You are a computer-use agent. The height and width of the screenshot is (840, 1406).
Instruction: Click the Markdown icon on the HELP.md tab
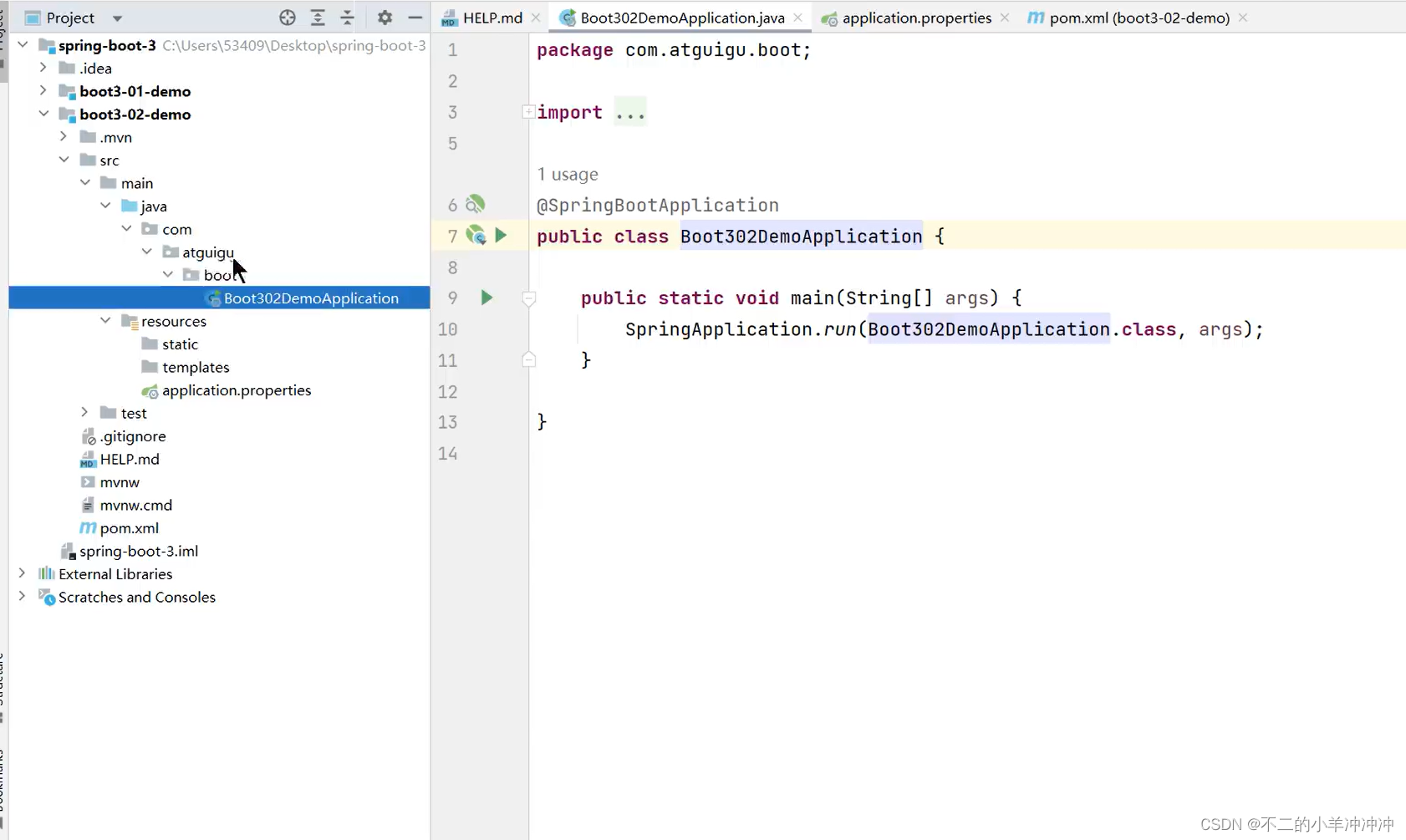tap(448, 17)
